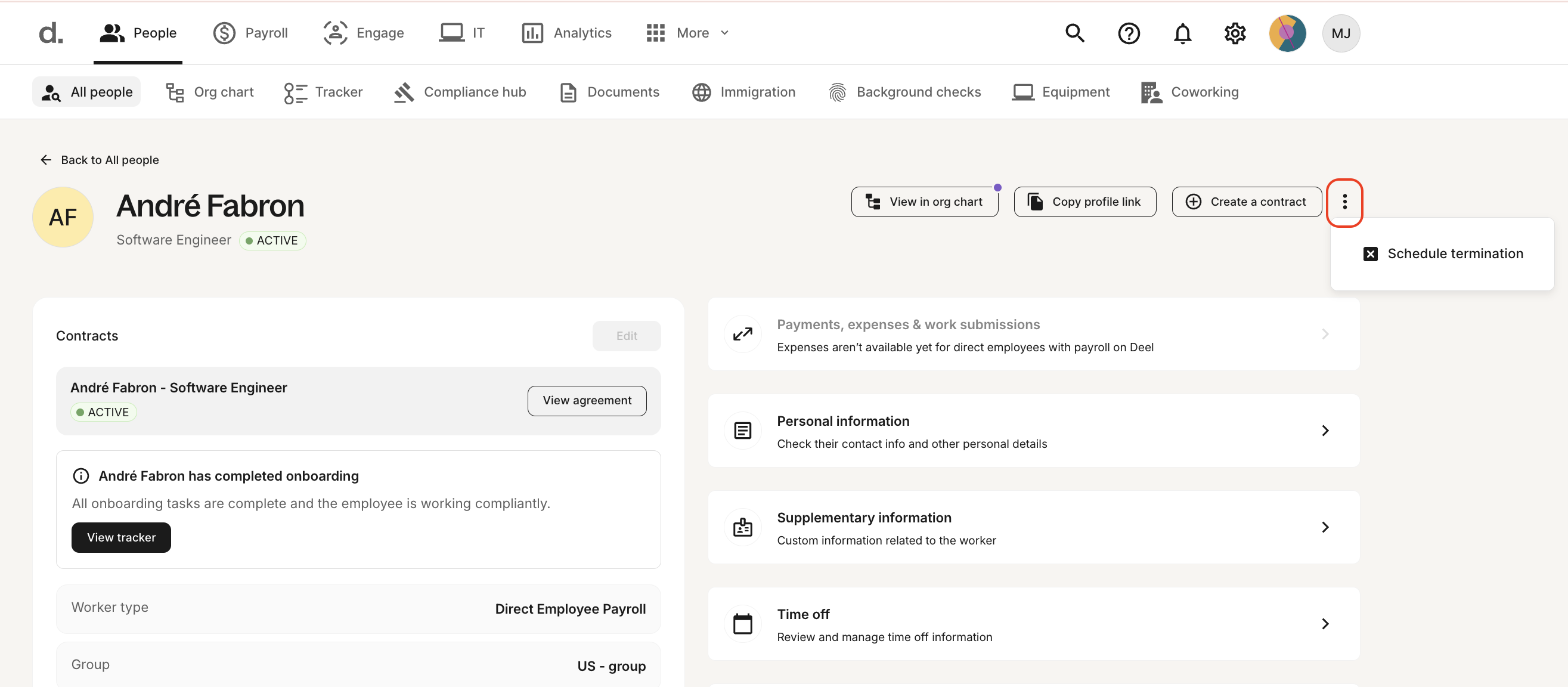Open the MJ user profile avatar
This screenshot has width=1568, height=687.
click(x=1341, y=33)
